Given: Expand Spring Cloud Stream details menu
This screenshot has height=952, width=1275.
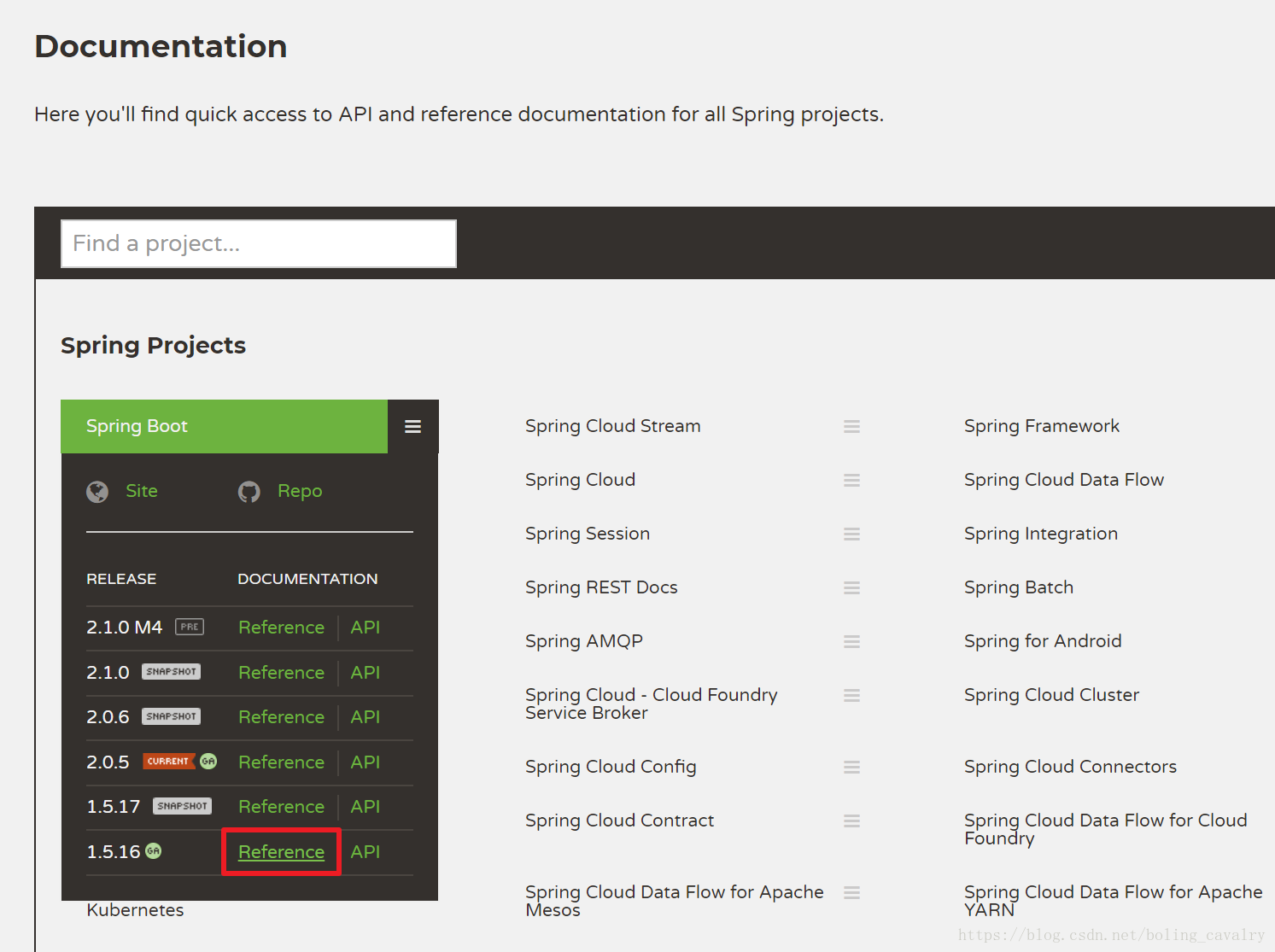Looking at the screenshot, I should click(x=851, y=426).
